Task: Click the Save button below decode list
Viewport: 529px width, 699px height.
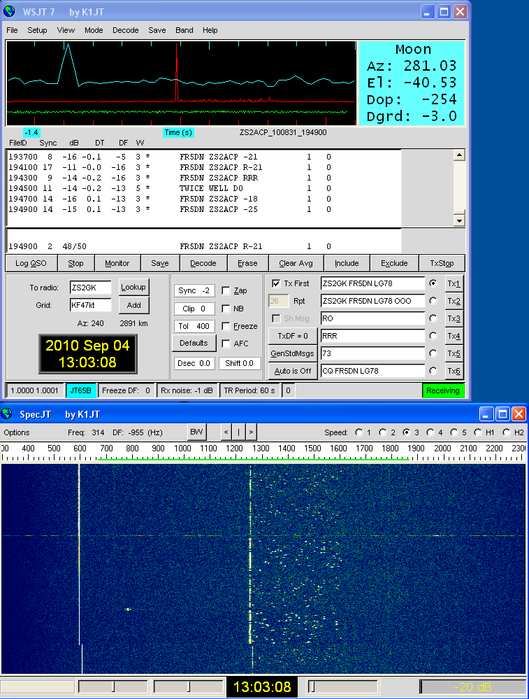Action: point(160,263)
